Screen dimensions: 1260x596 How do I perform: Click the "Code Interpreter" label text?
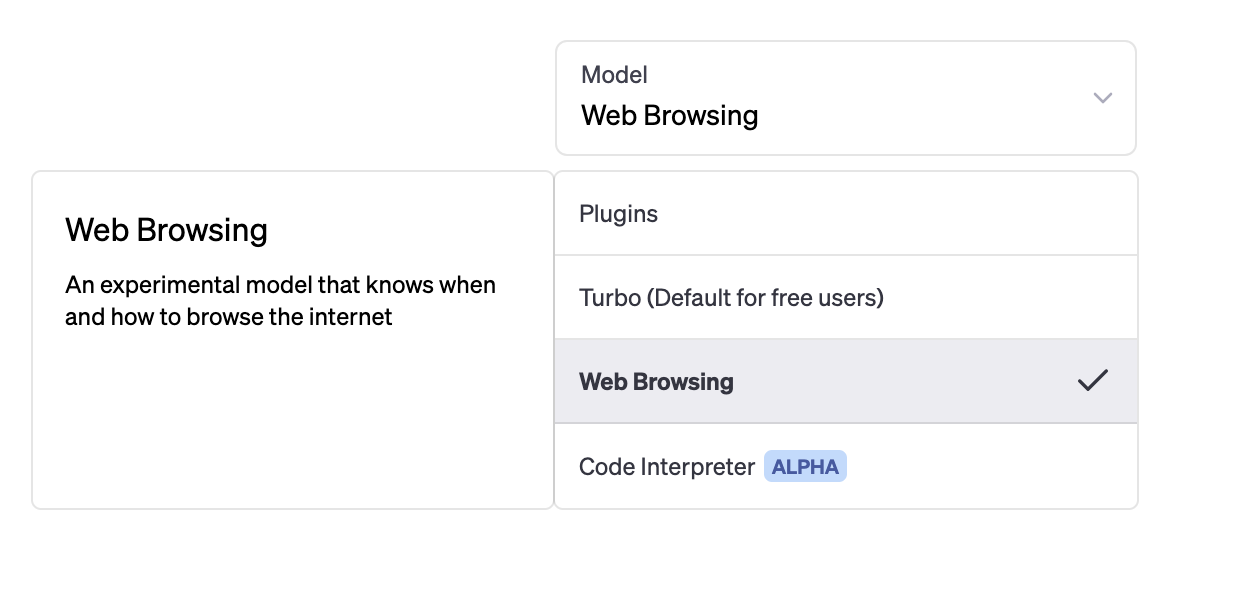[x=666, y=467]
